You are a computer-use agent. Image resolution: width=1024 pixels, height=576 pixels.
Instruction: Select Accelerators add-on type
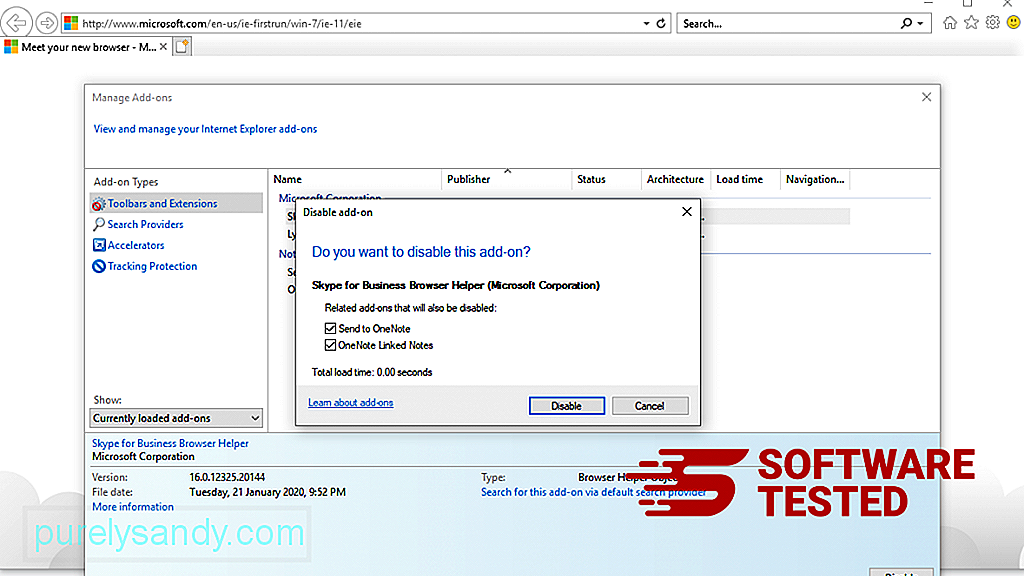click(x=136, y=246)
